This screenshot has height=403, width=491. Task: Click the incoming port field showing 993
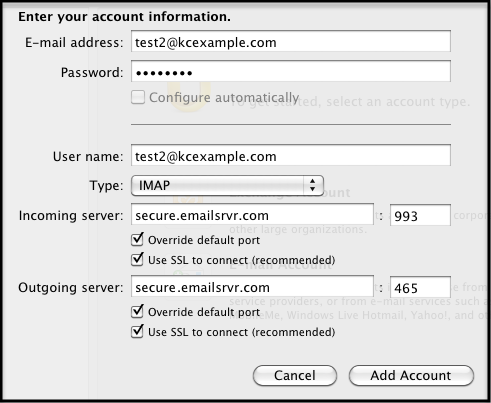point(420,215)
